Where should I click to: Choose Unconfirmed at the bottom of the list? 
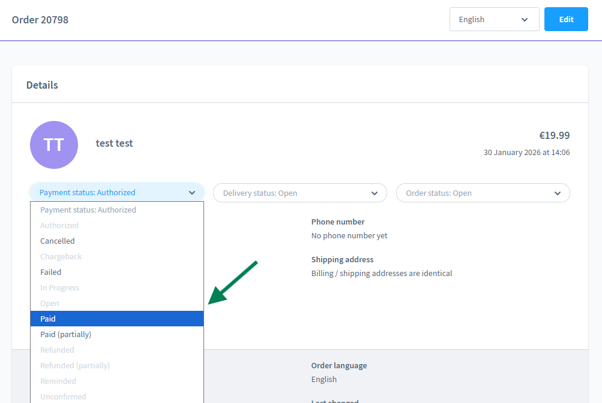[x=63, y=396]
